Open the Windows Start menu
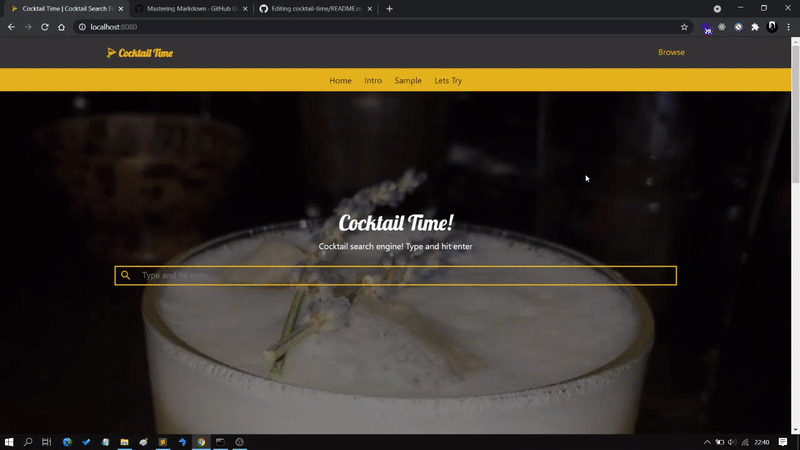 pyautogui.click(x=9, y=442)
